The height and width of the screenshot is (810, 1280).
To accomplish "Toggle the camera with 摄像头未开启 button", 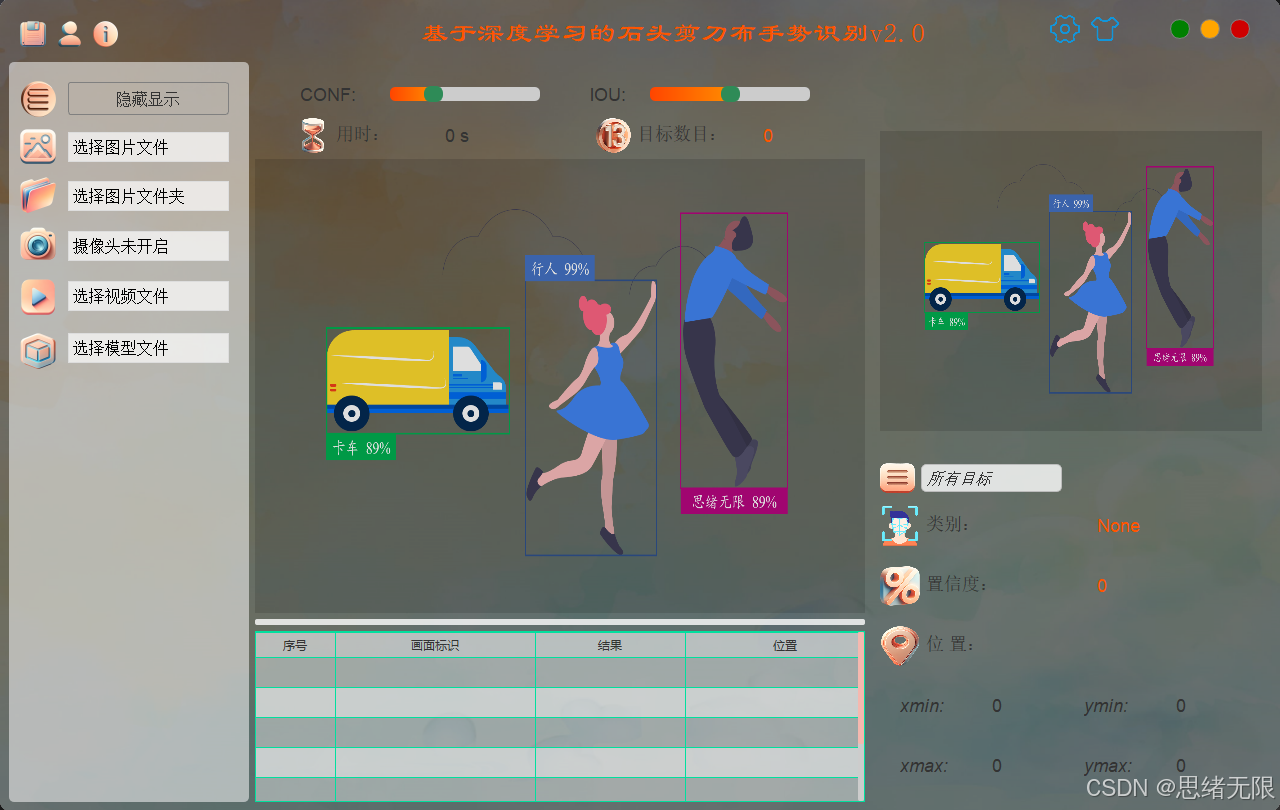I will (x=148, y=245).
